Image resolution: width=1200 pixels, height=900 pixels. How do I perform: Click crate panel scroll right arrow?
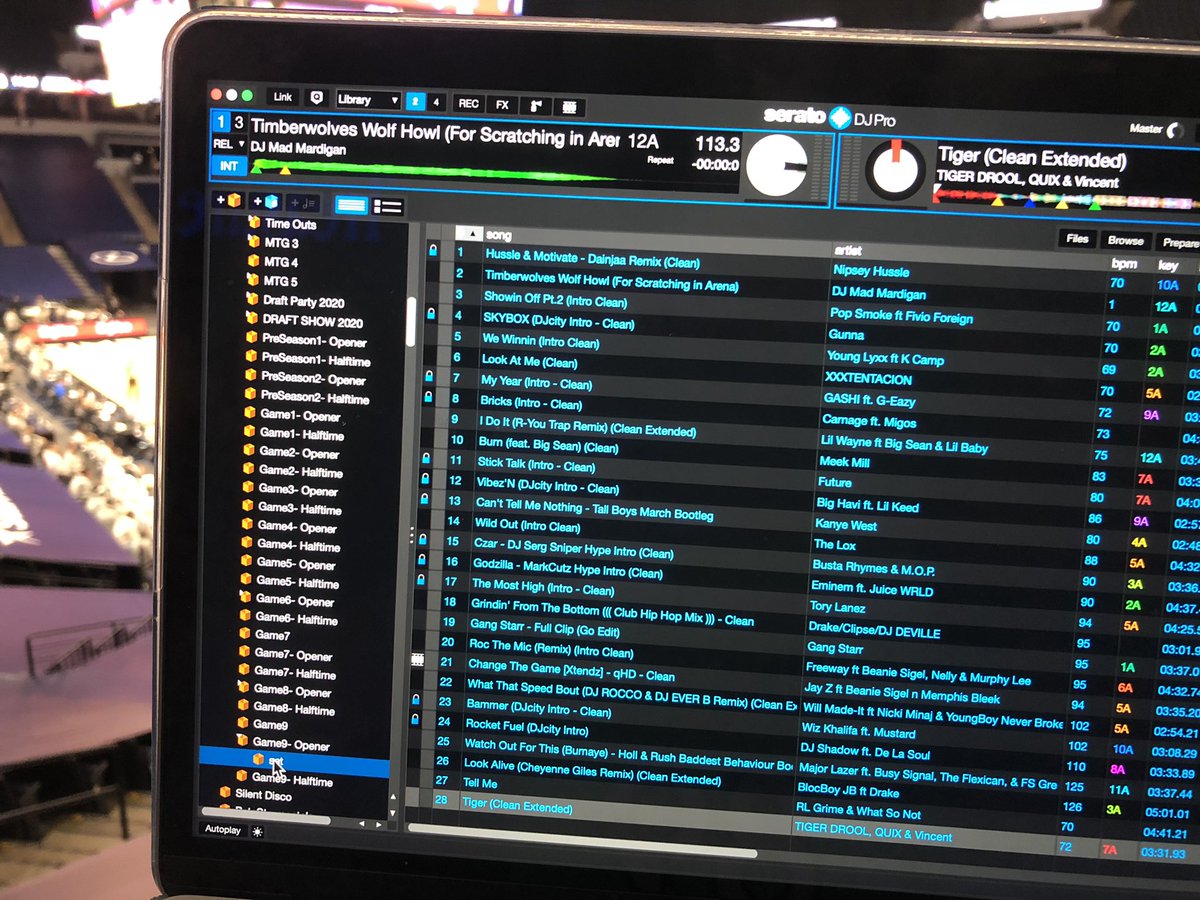379,826
